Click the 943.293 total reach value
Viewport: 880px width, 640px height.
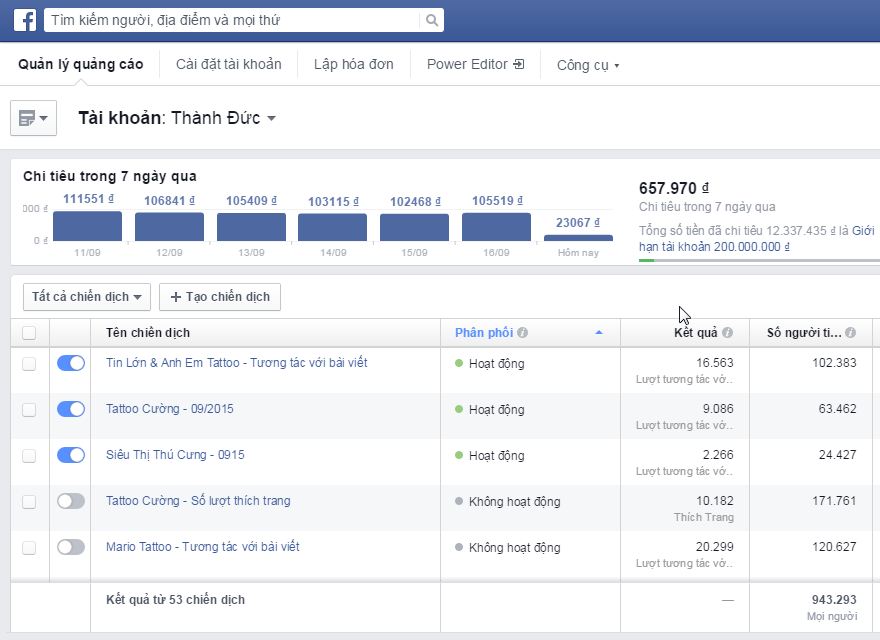coord(834,600)
